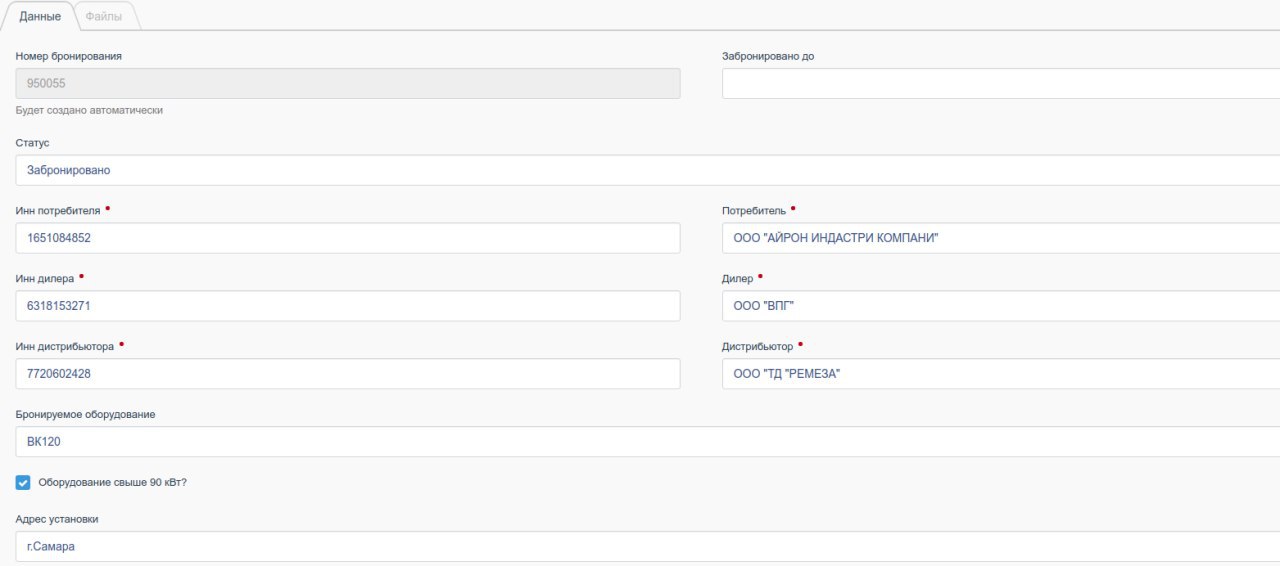Edit the Инн потребителя field 1651084852
The image size is (1280, 566).
click(x=348, y=238)
